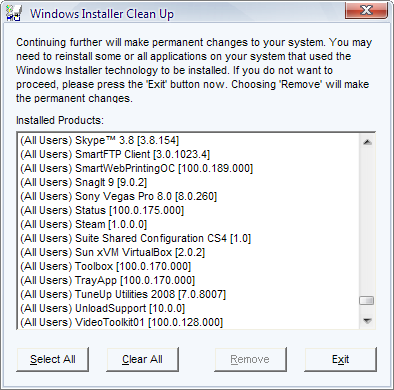Click the scrollbar up arrow

click(367, 142)
